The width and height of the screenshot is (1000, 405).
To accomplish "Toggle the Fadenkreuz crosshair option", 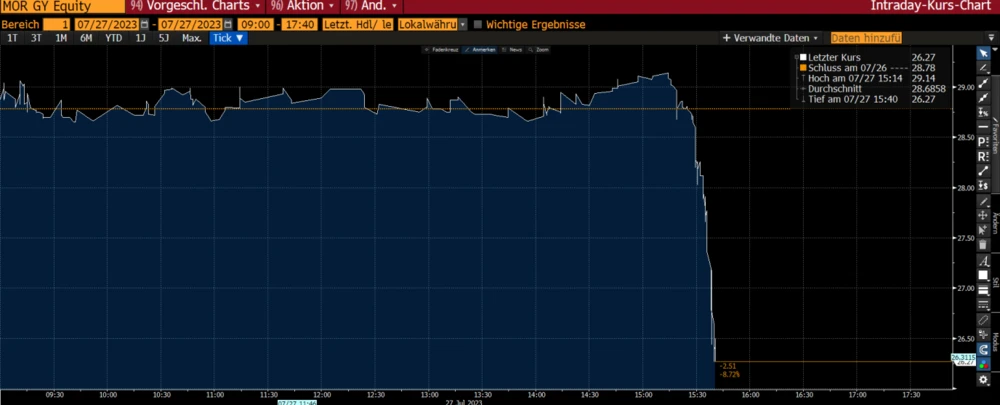I will tap(439, 49).
